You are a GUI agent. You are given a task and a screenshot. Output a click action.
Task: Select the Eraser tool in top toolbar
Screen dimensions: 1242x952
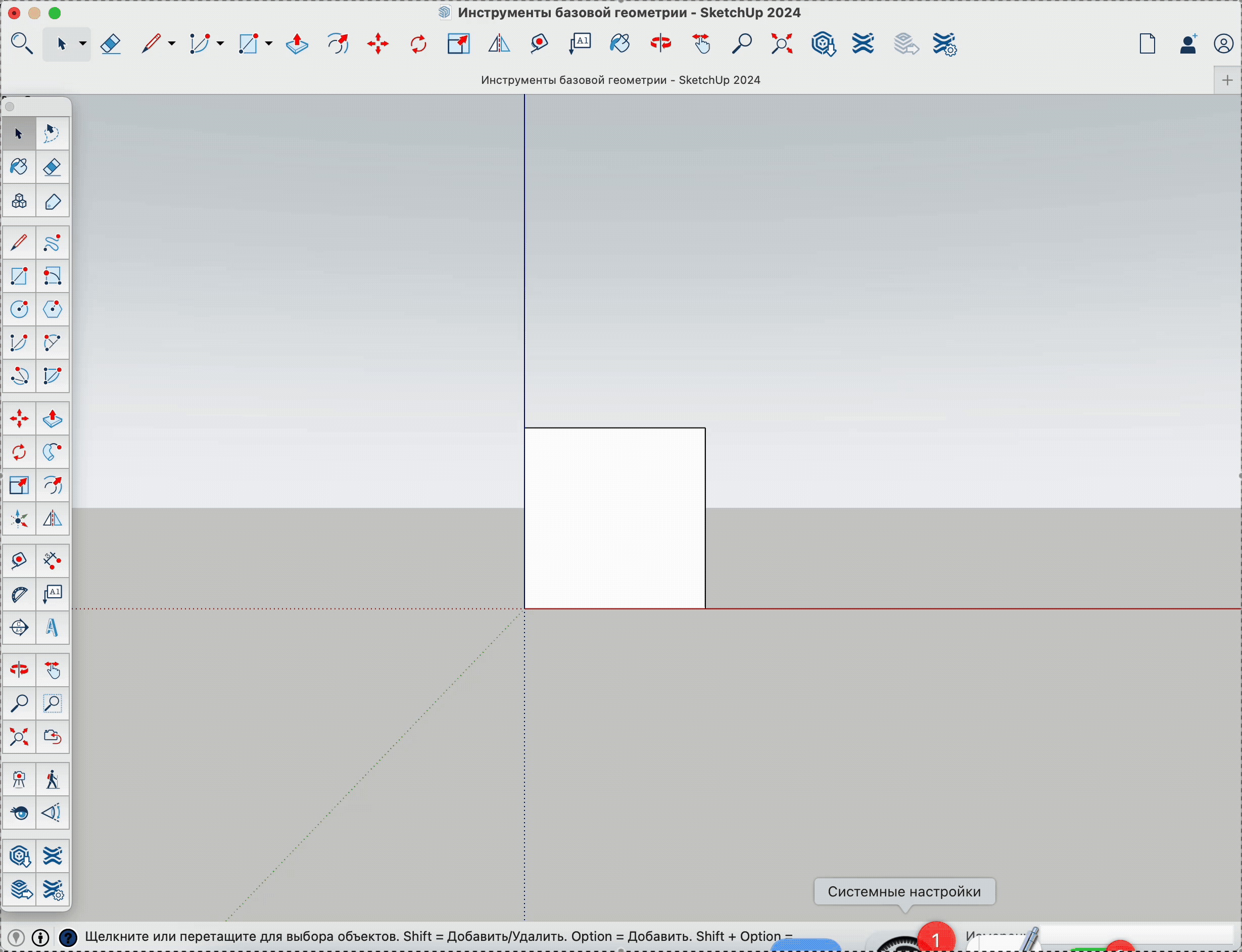[x=111, y=43]
